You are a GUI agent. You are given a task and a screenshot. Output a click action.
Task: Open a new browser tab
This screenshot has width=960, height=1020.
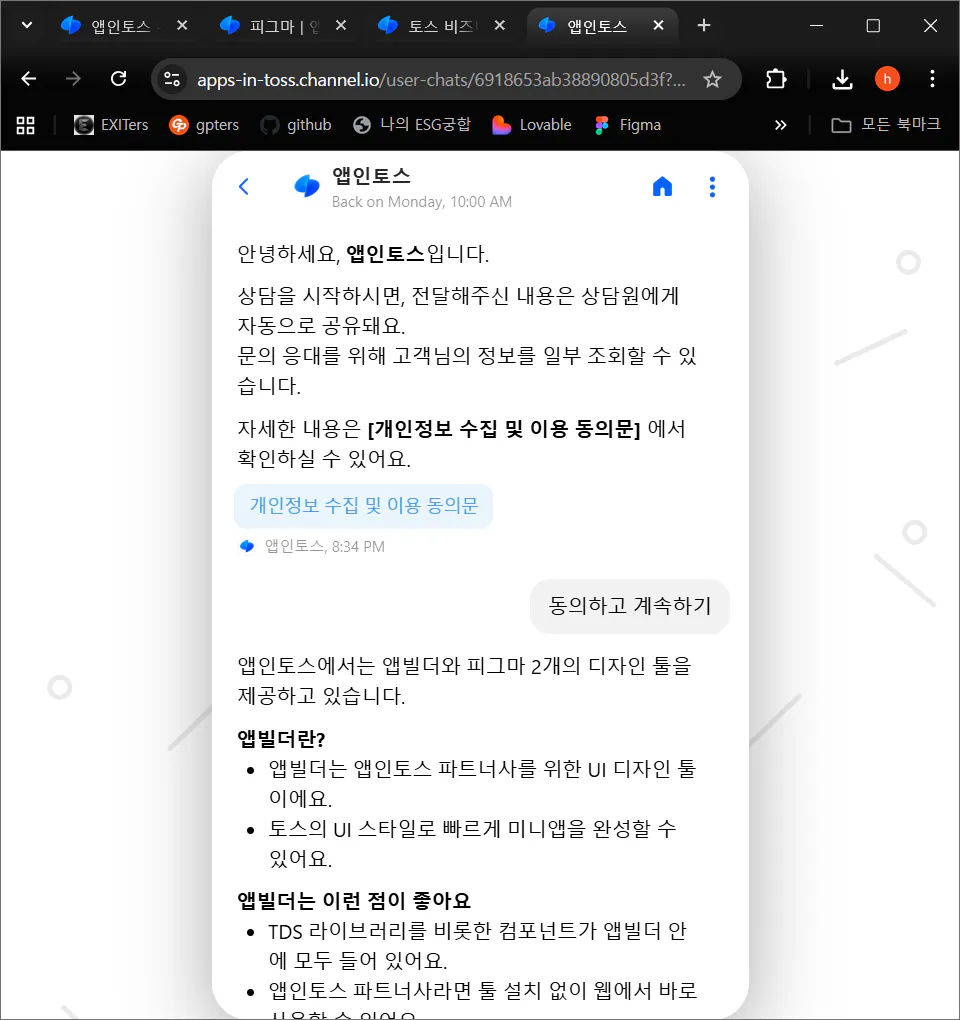pos(704,25)
